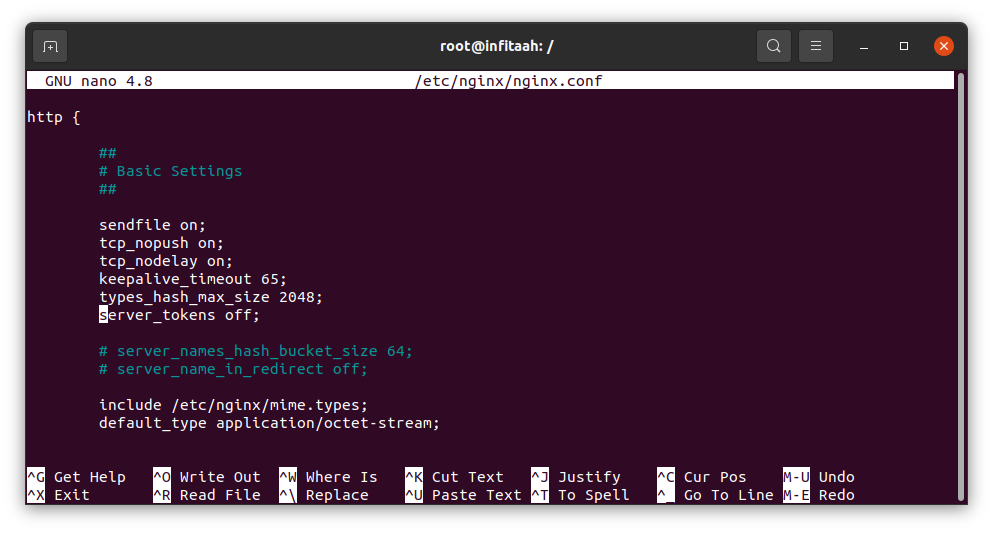Maximize the terminal window
This screenshot has height=533, width=993.
[904, 46]
